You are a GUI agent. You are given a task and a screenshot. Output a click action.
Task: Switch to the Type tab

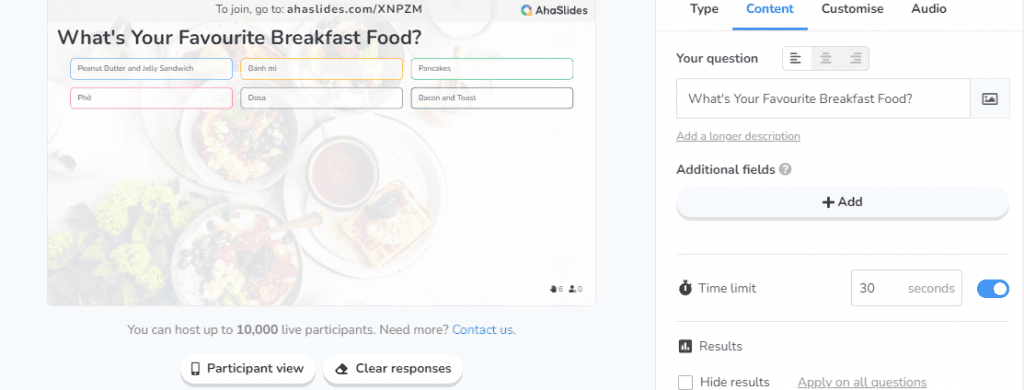tap(704, 9)
